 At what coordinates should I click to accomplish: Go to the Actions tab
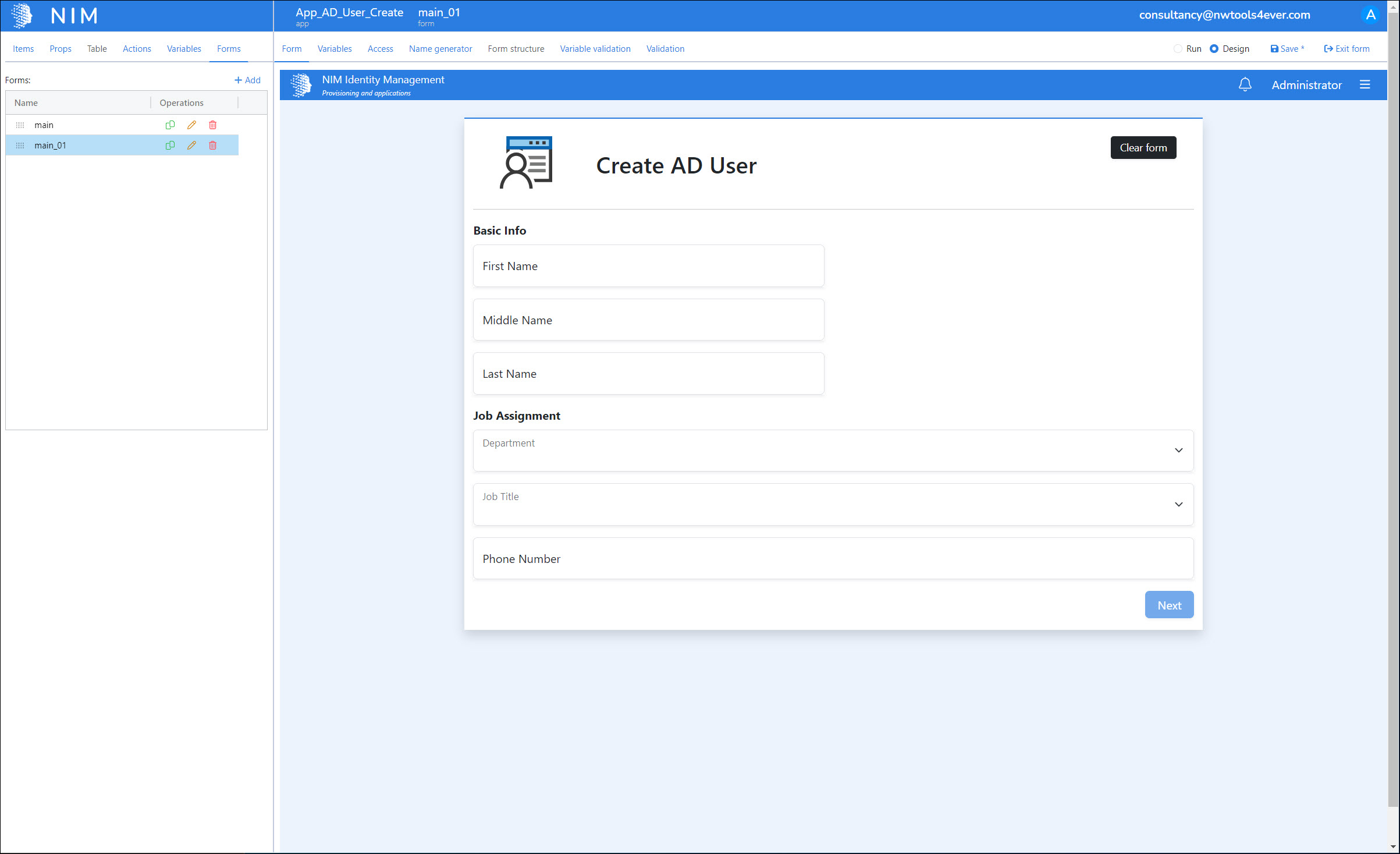(x=137, y=49)
